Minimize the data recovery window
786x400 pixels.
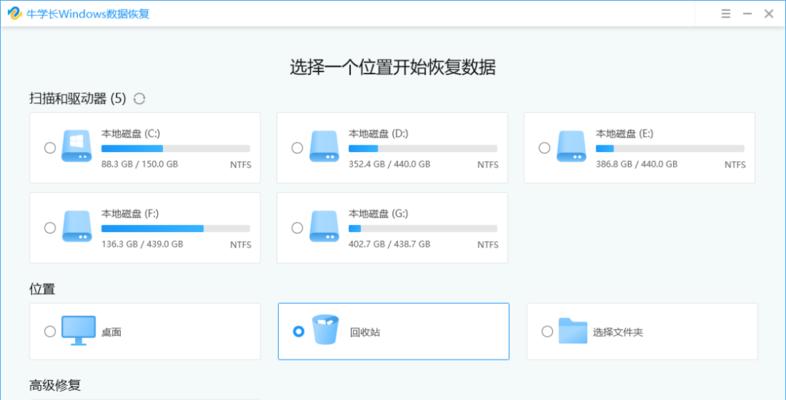pos(747,14)
